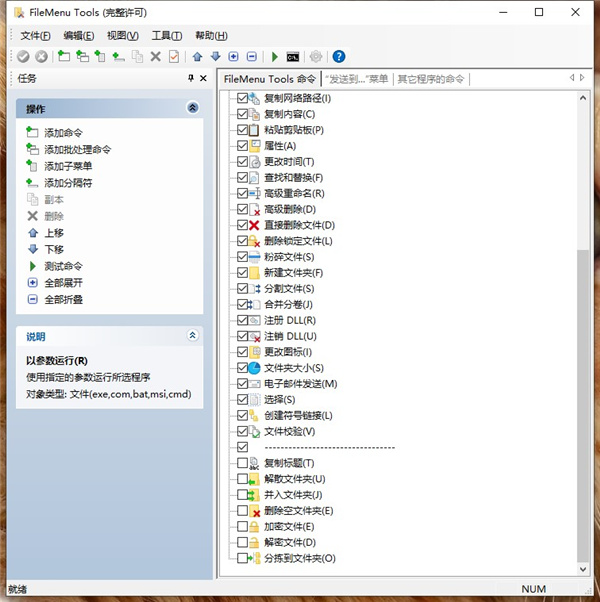Open the 工具(T) menu

[167, 36]
